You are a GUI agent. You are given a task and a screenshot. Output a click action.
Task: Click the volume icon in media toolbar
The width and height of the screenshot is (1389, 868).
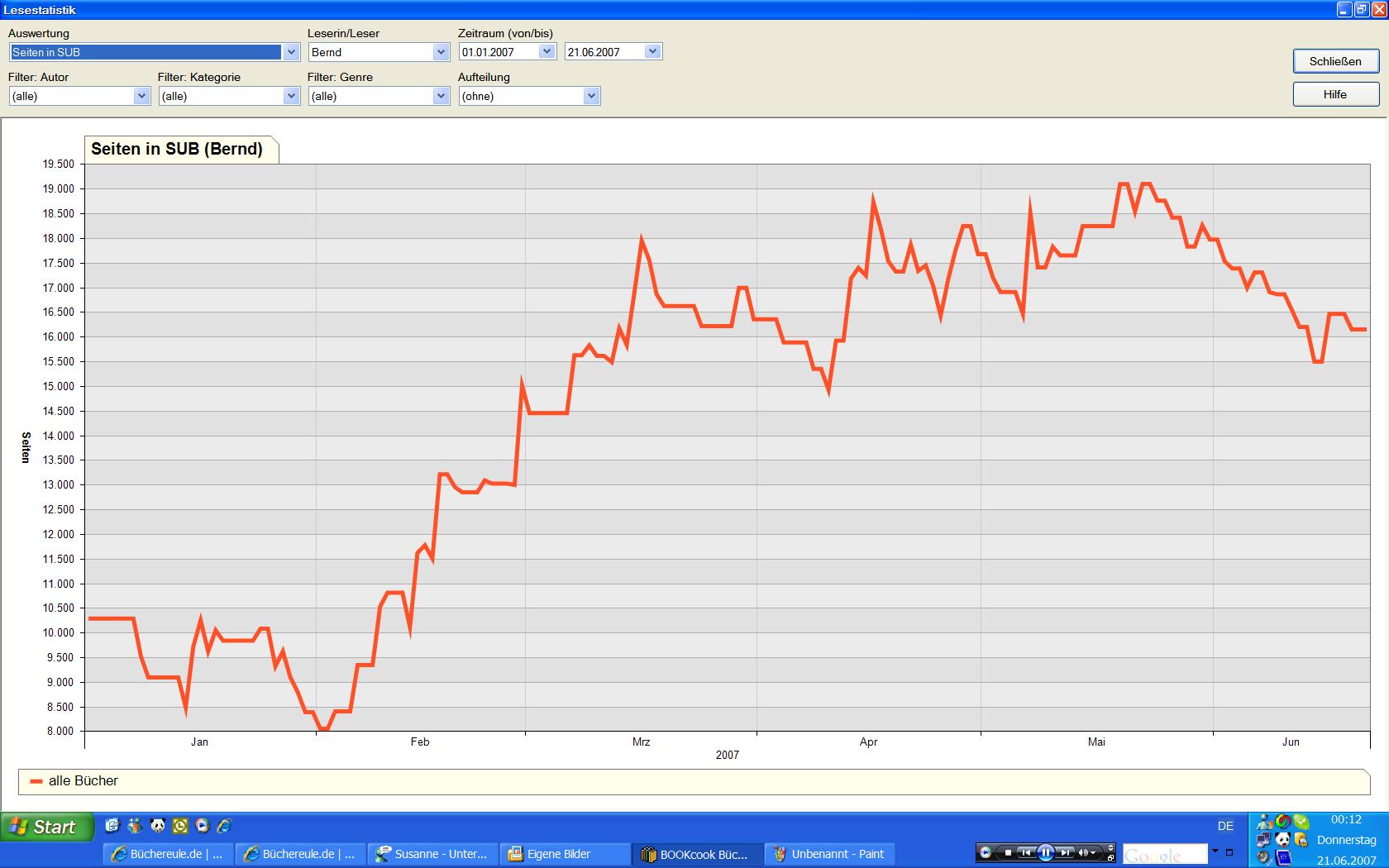[x=1084, y=852]
